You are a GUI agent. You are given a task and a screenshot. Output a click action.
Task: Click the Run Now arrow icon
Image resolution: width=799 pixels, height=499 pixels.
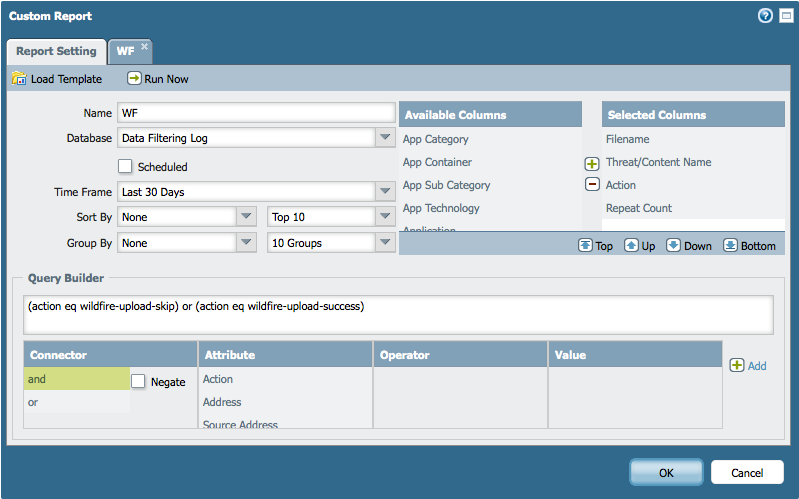(x=134, y=78)
